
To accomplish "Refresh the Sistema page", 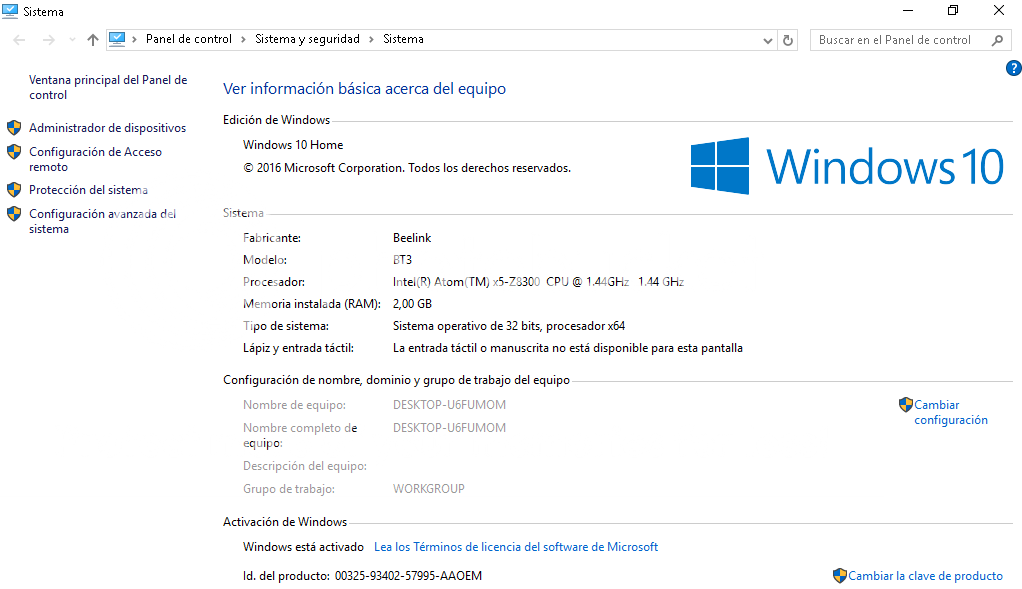I will (788, 40).
